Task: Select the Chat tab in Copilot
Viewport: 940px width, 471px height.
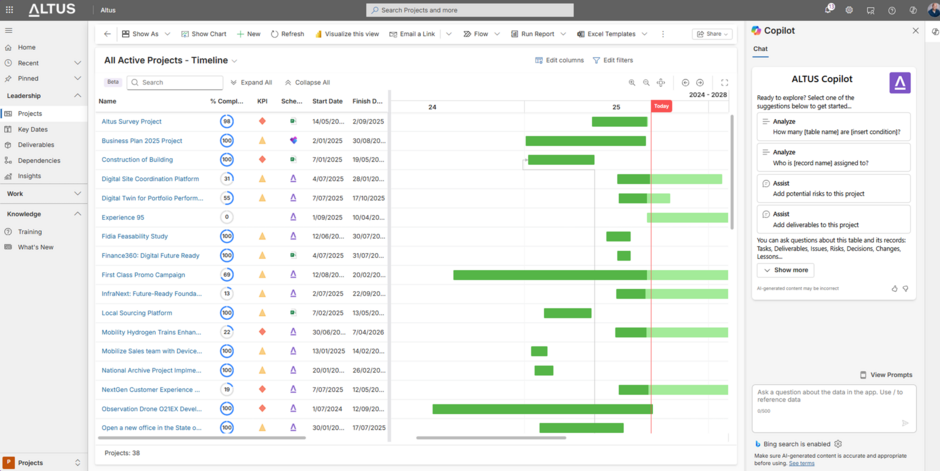Action: point(760,49)
